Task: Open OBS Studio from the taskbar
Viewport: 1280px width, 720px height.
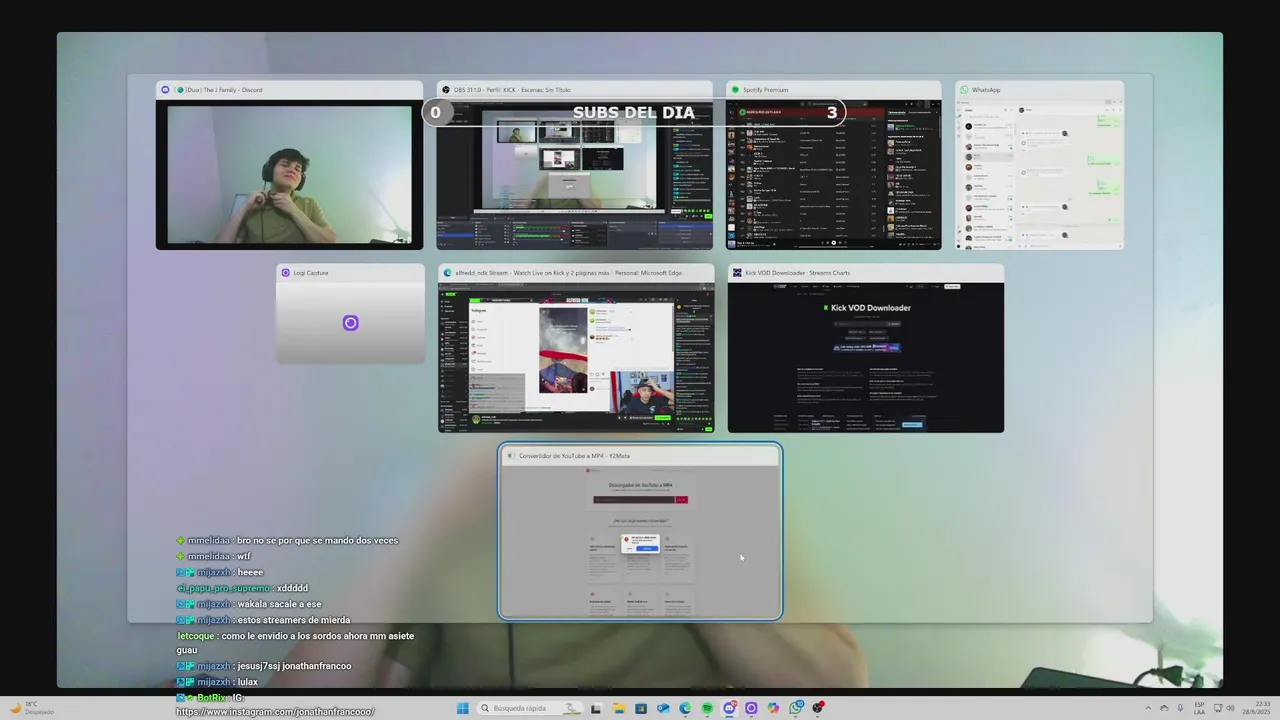Action: (818, 708)
